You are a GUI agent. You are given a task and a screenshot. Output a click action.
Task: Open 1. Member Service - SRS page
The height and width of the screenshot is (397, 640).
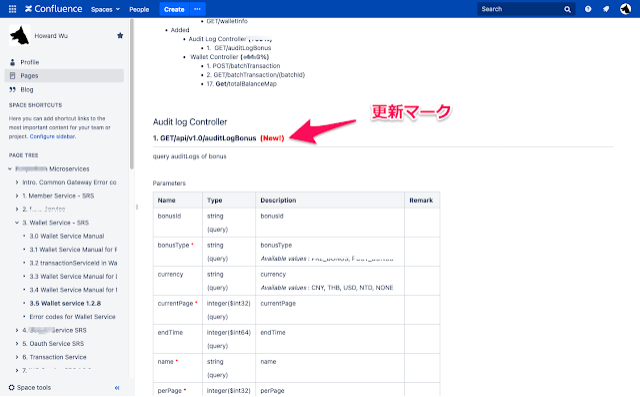(58, 196)
